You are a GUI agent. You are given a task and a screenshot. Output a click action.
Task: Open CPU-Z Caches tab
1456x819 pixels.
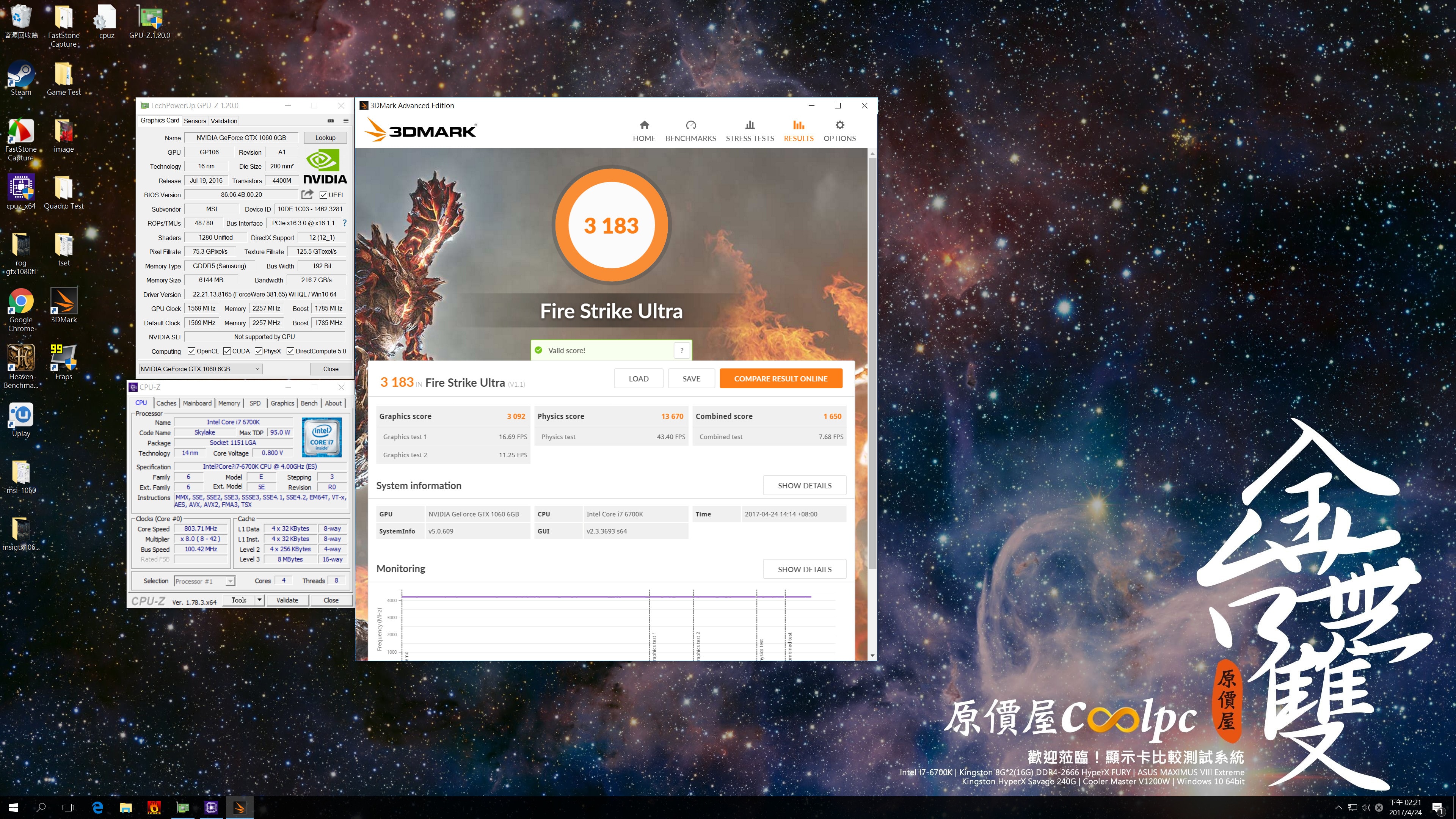tap(166, 403)
